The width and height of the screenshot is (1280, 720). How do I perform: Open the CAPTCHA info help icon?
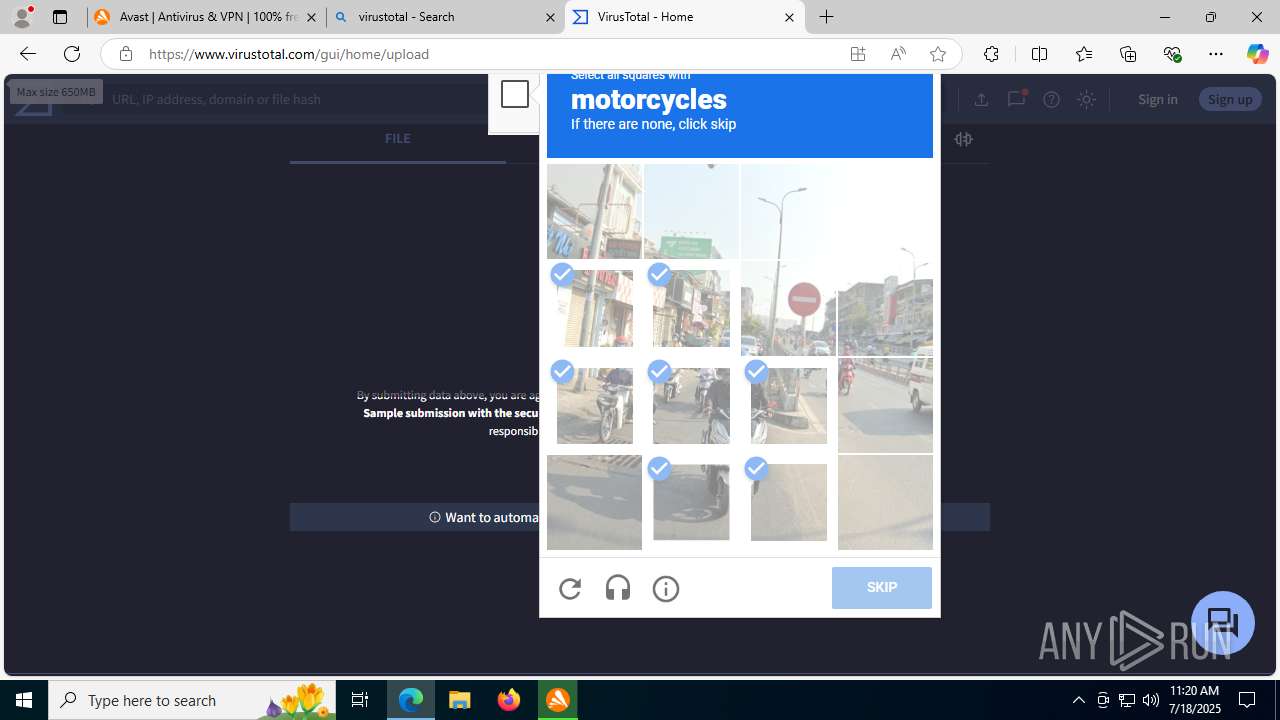666,589
